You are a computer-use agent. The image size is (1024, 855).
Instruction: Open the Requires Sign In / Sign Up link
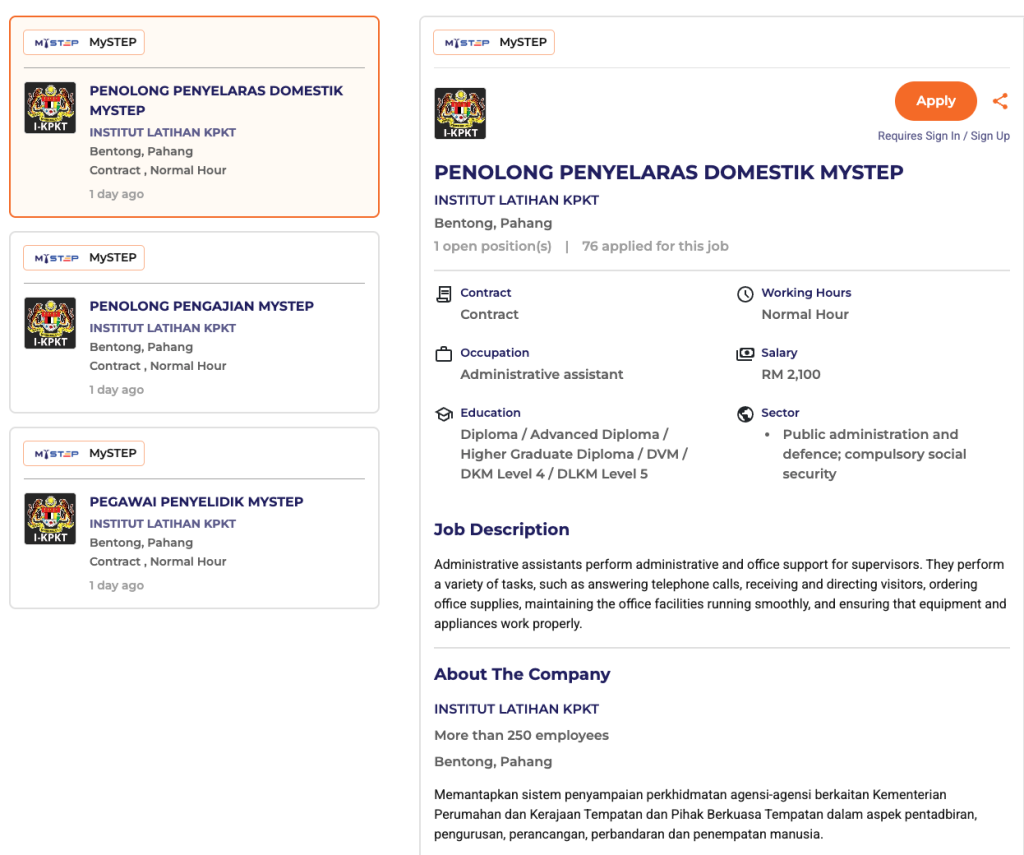943,136
